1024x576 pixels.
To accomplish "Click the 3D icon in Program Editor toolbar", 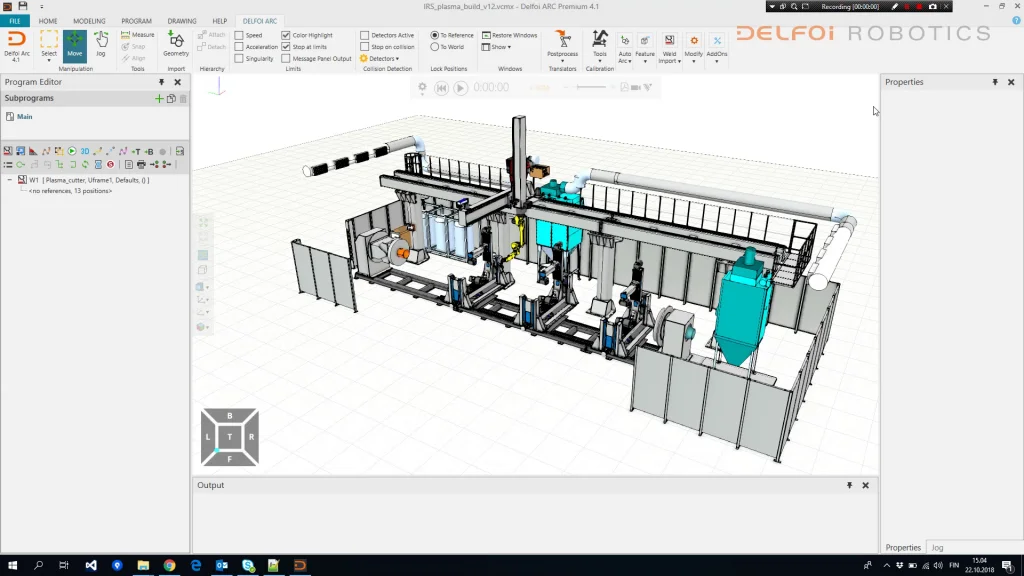I will coord(85,151).
